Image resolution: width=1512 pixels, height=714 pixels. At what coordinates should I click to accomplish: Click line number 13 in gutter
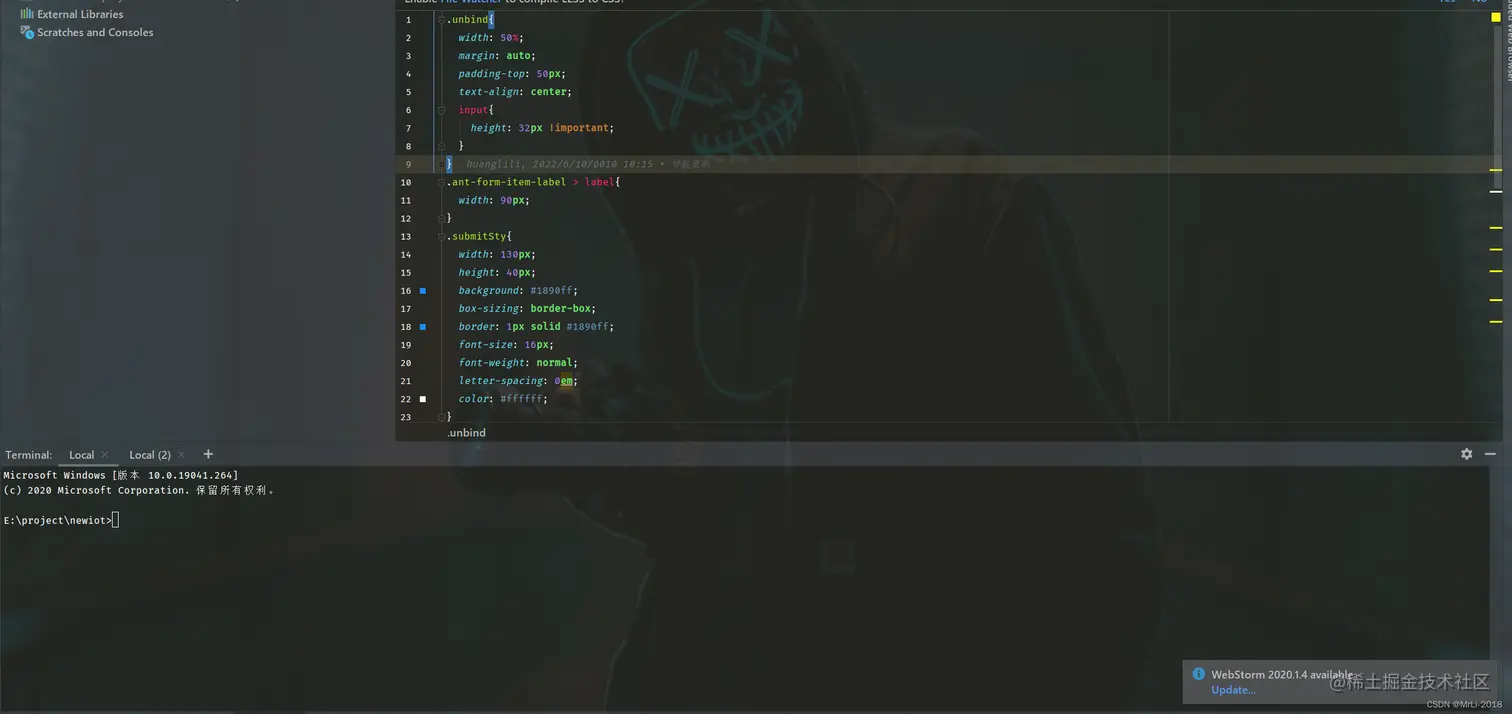pos(406,236)
